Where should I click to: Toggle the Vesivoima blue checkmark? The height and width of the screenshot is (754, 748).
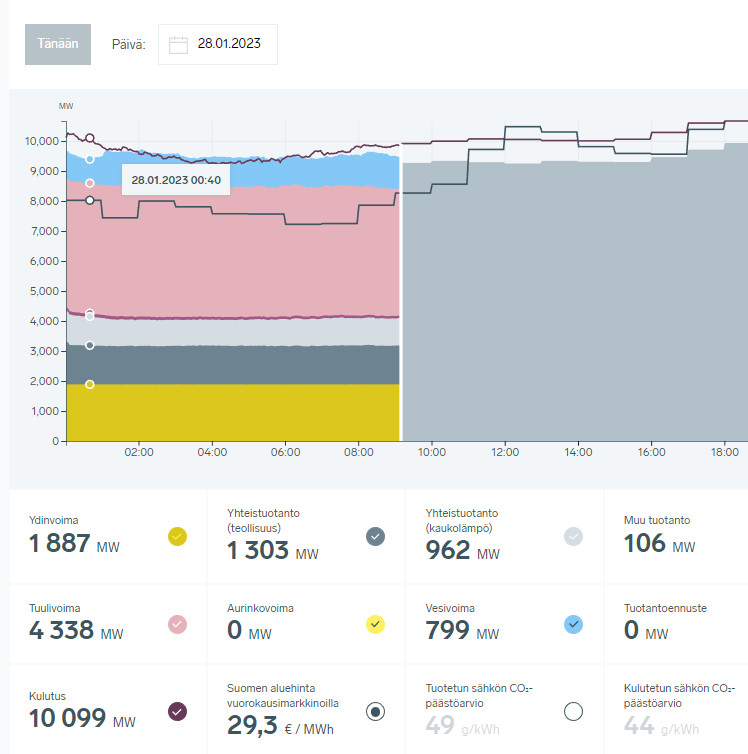[x=573, y=624]
